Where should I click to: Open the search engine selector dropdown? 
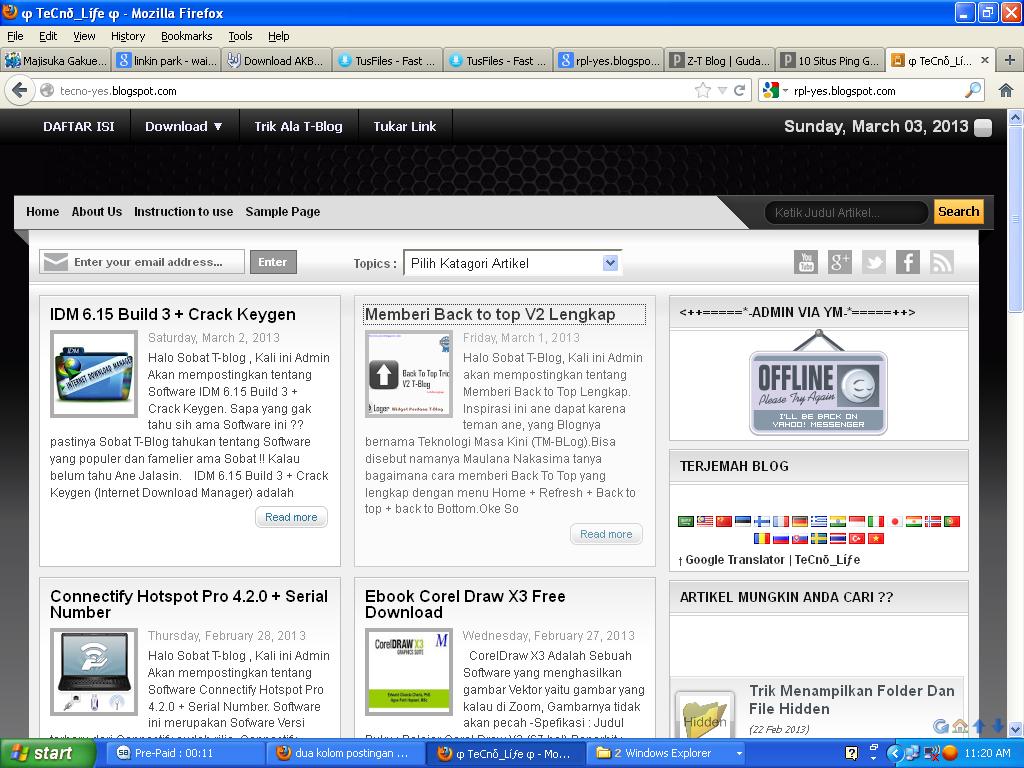775,90
